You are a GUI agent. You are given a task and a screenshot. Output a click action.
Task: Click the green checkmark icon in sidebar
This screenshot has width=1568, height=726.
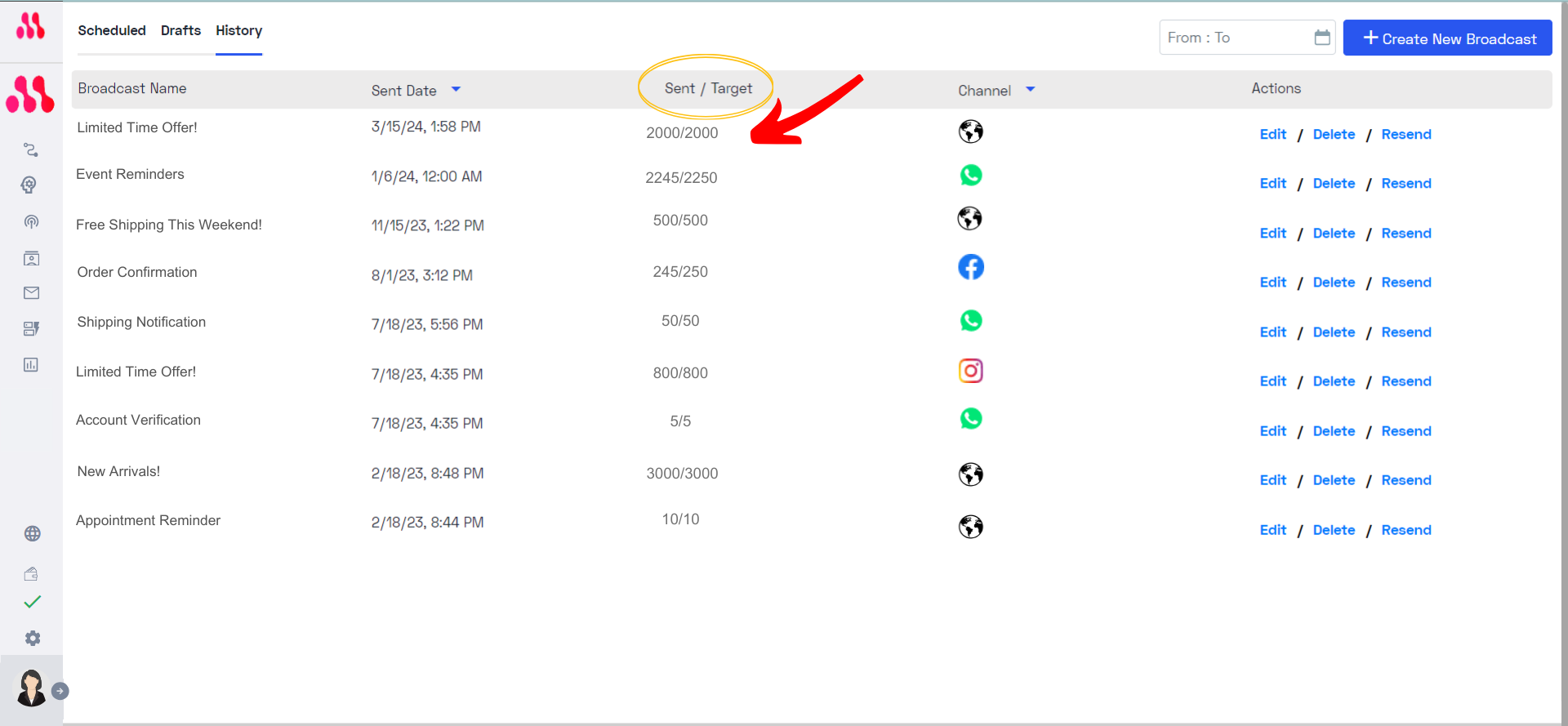[32, 602]
